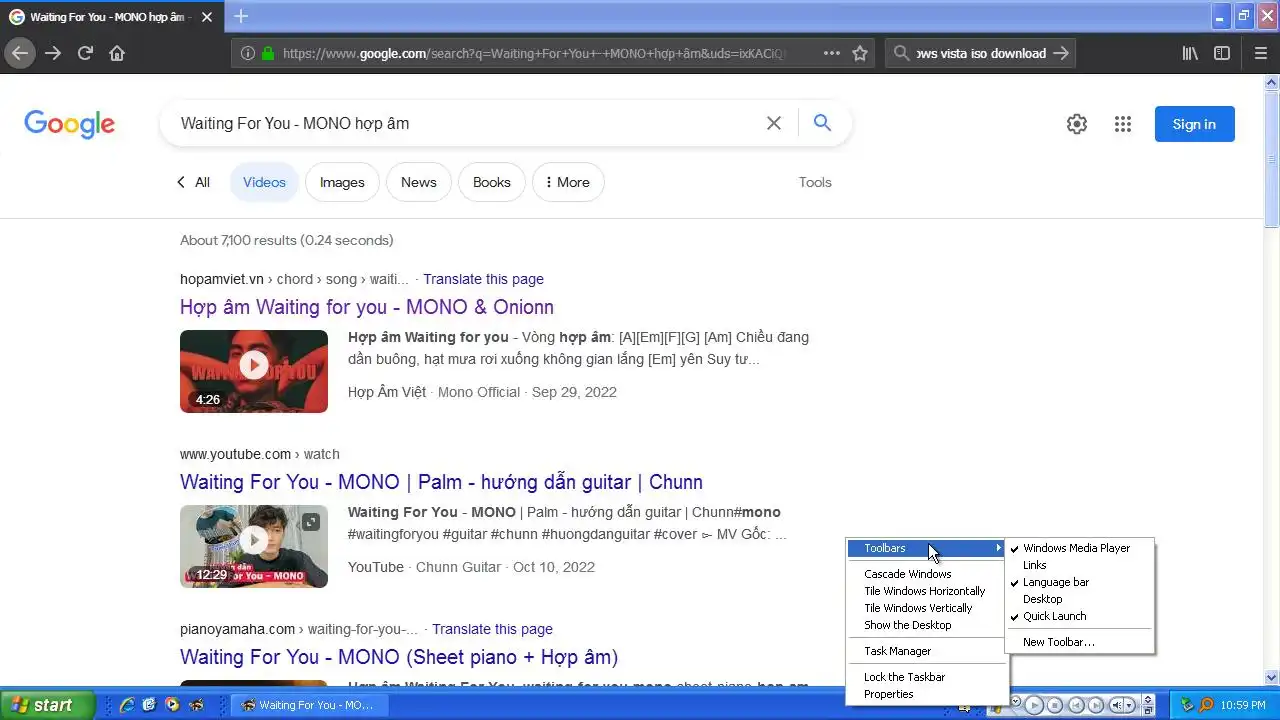Launch Internet Explorer from Quick Launch
The image size is (1280, 720).
pyautogui.click(x=127, y=705)
